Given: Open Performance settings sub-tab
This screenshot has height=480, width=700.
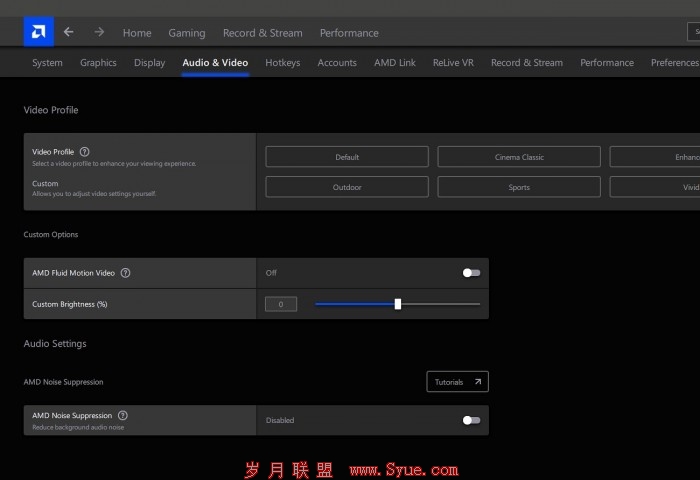Looking at the screenshot, I should point(607,63).
